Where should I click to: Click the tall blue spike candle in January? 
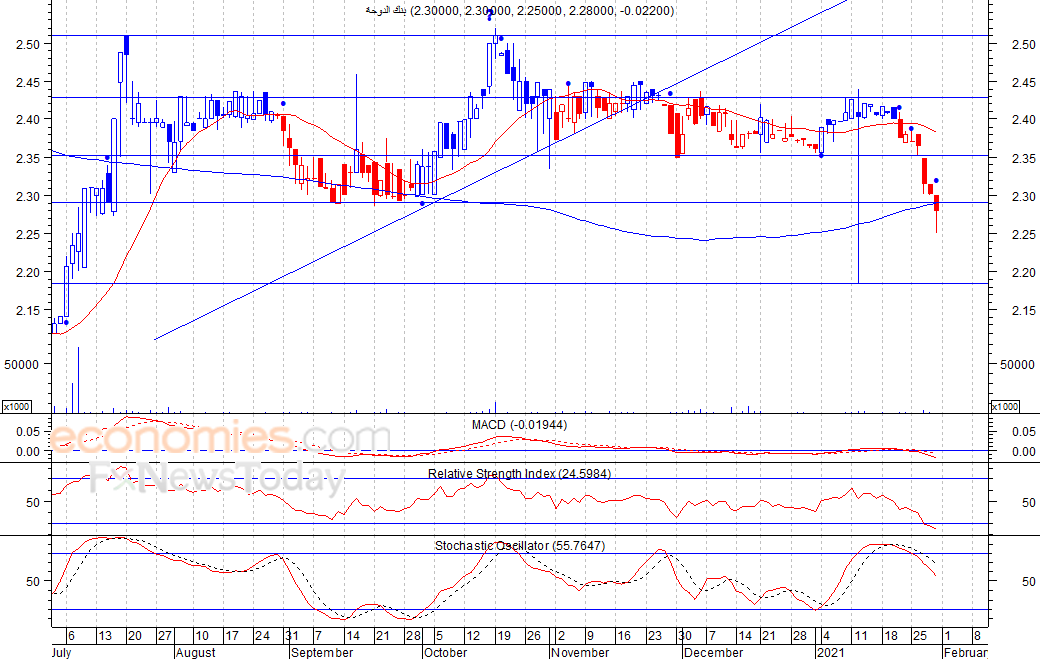pos(859,190)
